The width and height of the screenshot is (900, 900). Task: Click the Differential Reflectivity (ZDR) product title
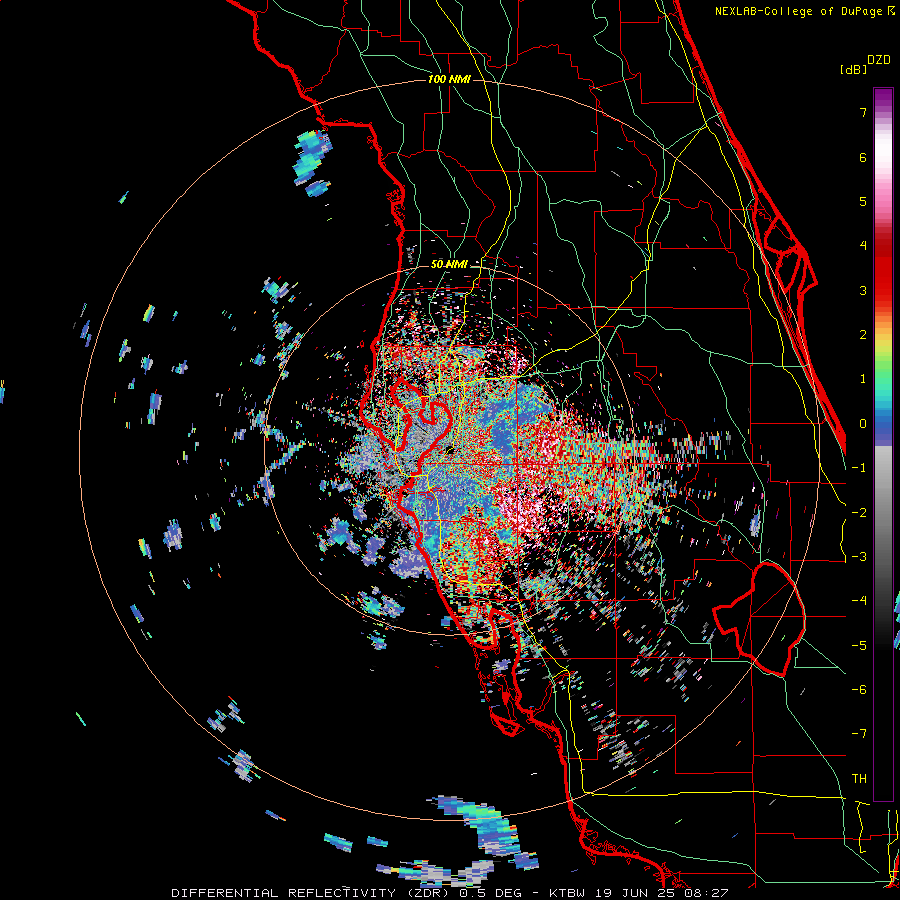[312, 893]
